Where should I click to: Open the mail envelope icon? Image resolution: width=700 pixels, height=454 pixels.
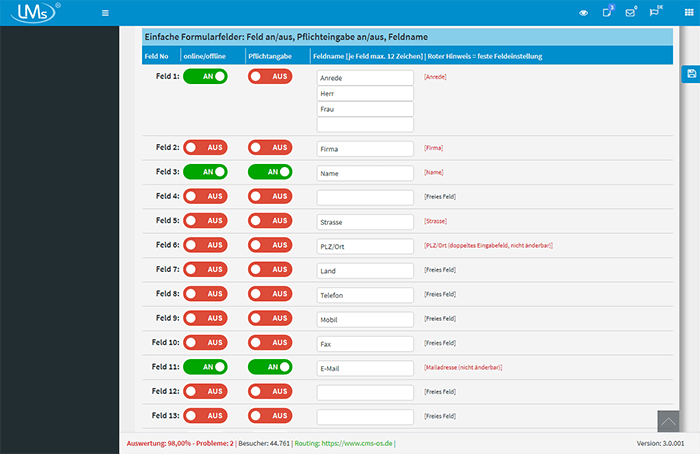(630, 13)
